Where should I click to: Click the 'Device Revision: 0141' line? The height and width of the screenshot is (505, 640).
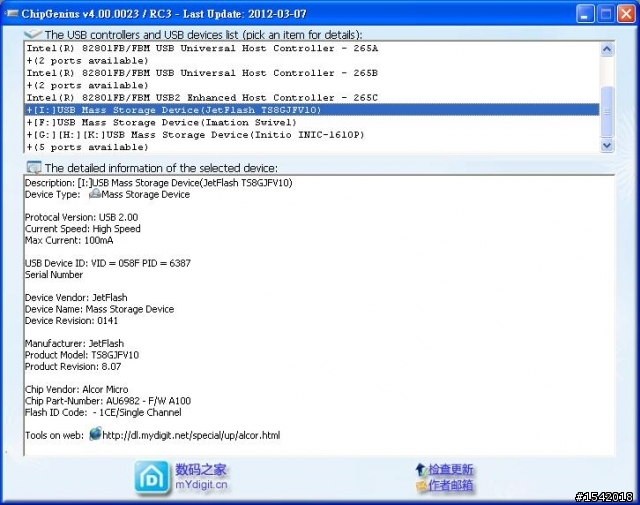(71, 321)
